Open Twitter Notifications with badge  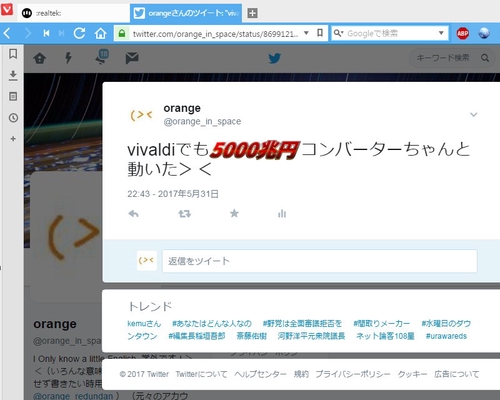[102, 57]
